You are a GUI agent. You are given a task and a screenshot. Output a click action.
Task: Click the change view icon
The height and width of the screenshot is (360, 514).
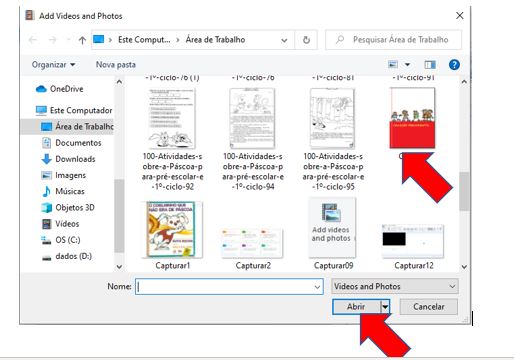pos(393,64)
